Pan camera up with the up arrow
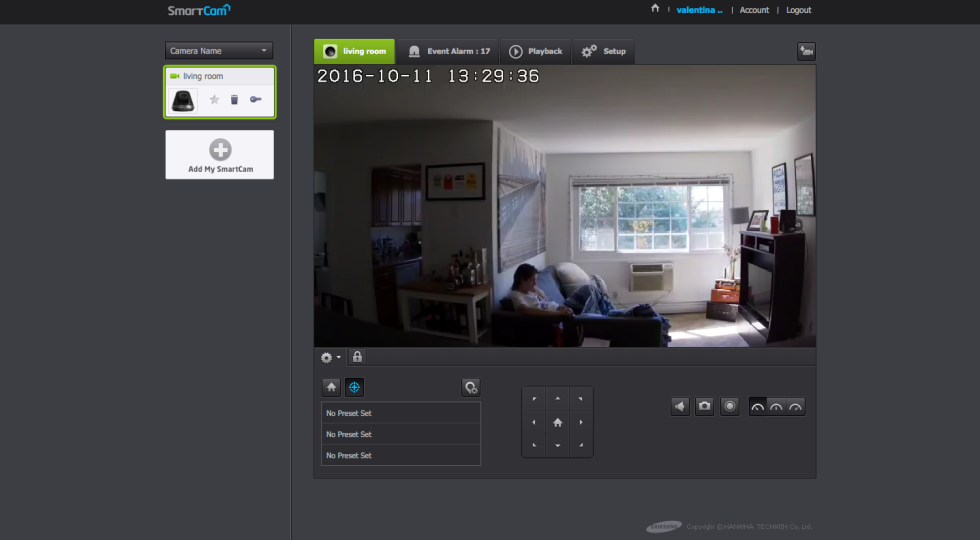Screen dimensions: 980x540 [557, 399]
